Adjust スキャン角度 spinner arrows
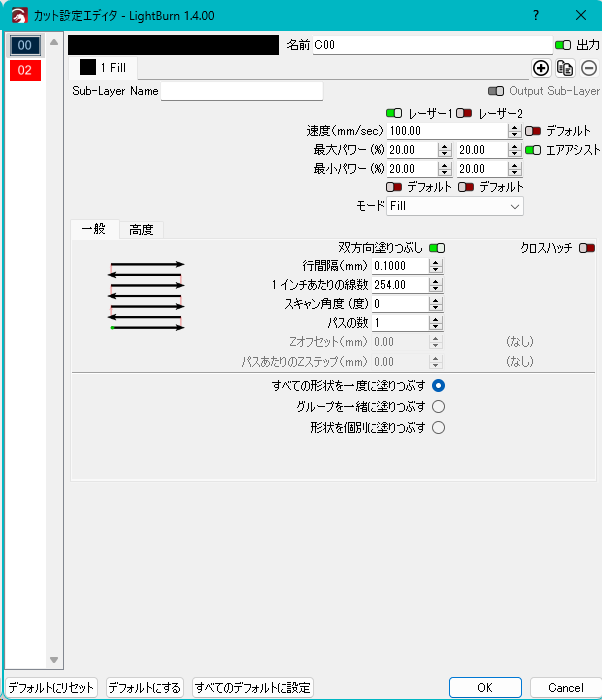 435,304
